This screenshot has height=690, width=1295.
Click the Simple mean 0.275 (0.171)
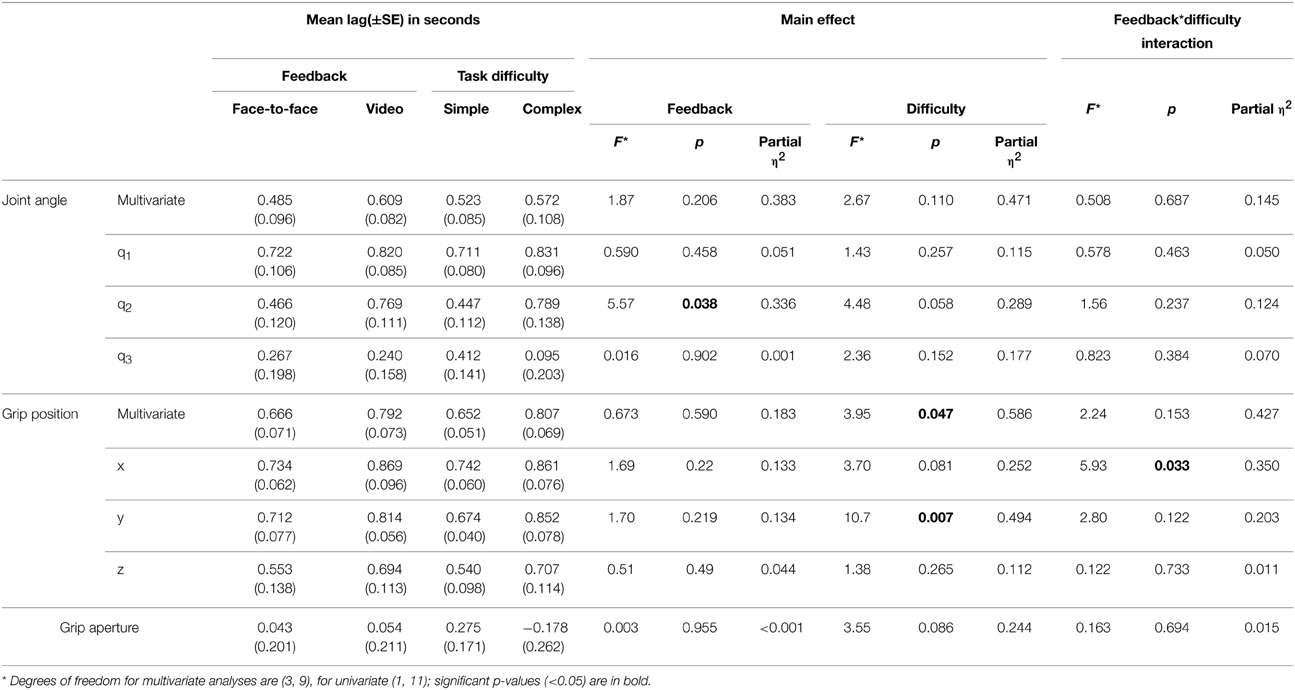click(466, 637)
